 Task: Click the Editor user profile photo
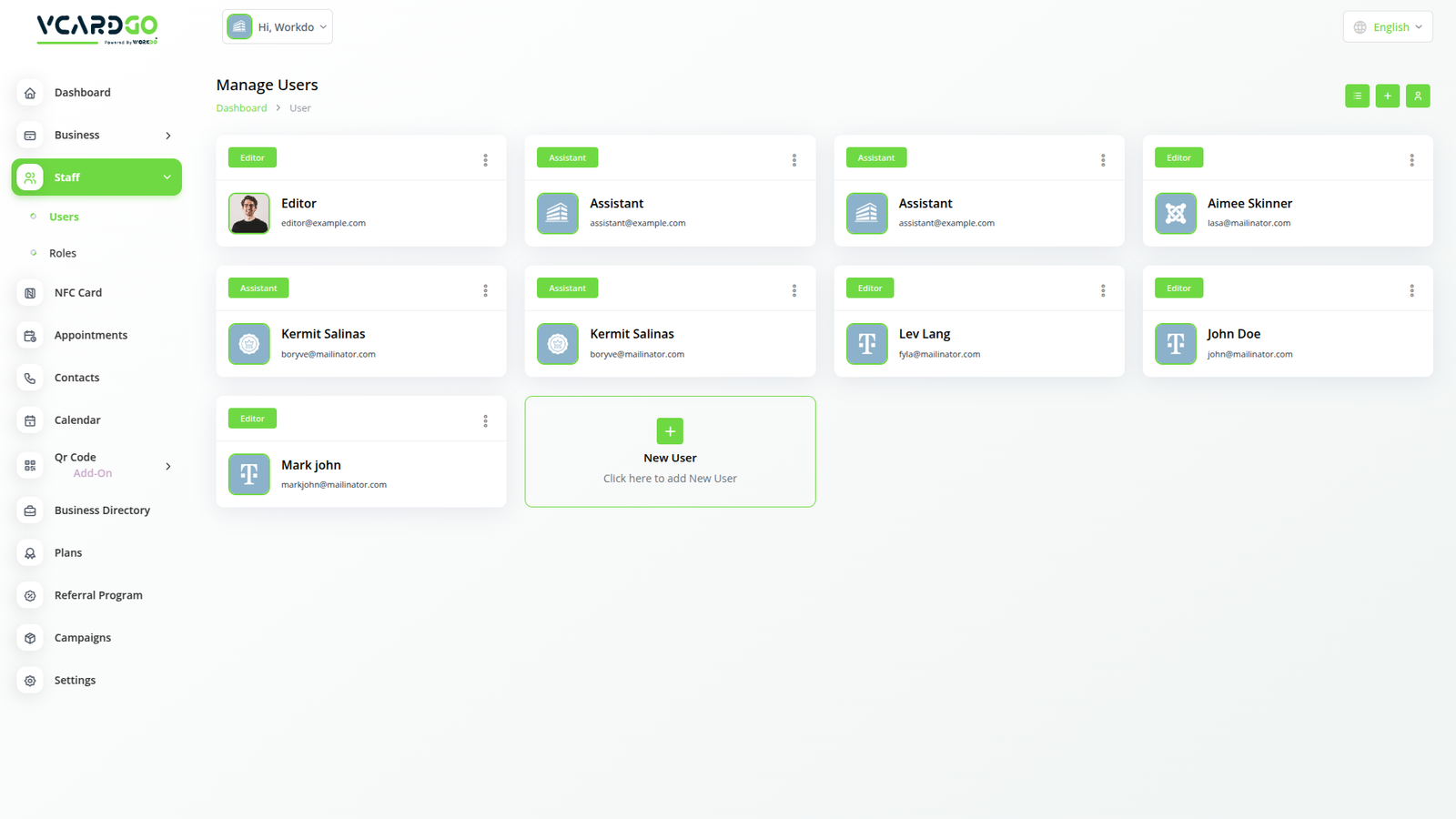[x=248, y=214]
